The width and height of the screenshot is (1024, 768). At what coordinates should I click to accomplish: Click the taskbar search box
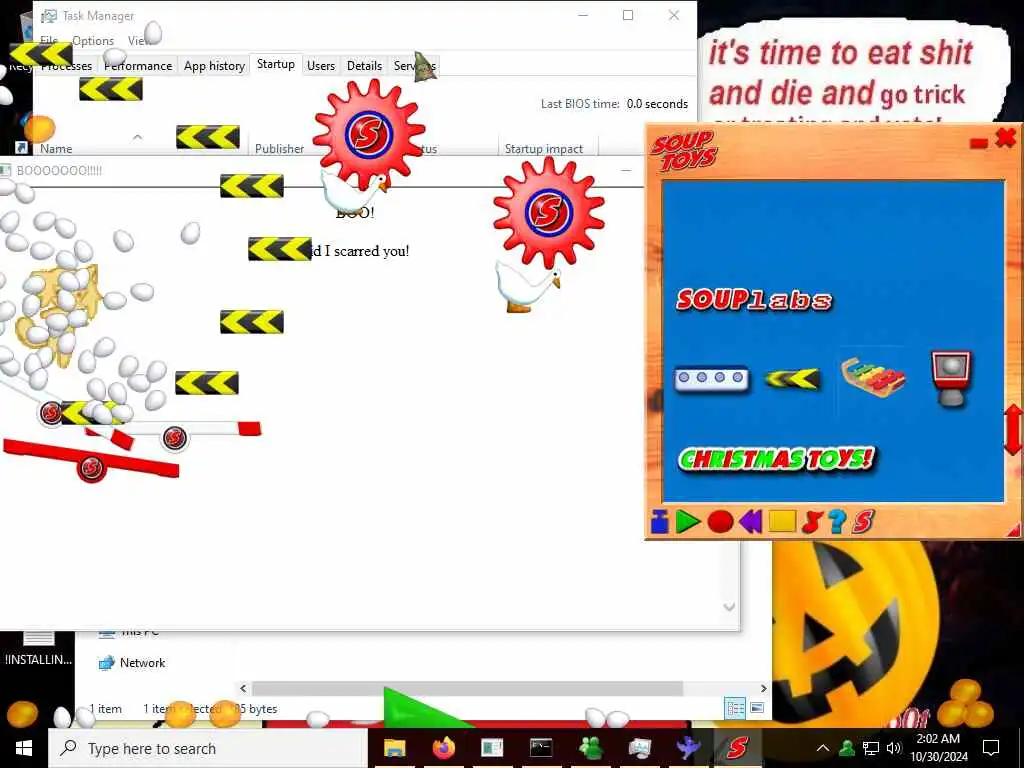click(208, 748)
